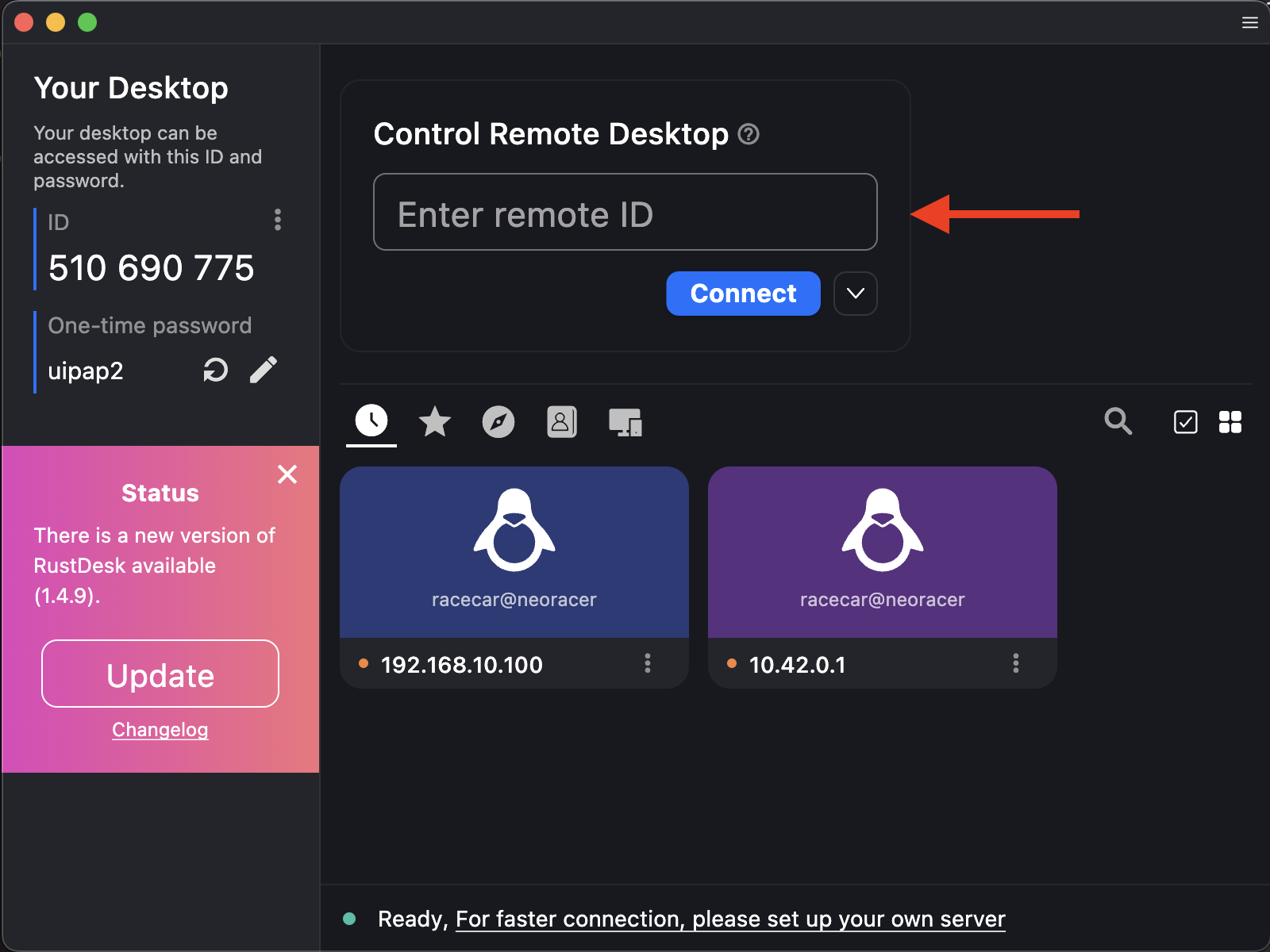Select the ID number 510 690 775
Image resolution: width=1270 pixels, height=952 pixels.
pos(152,268)
